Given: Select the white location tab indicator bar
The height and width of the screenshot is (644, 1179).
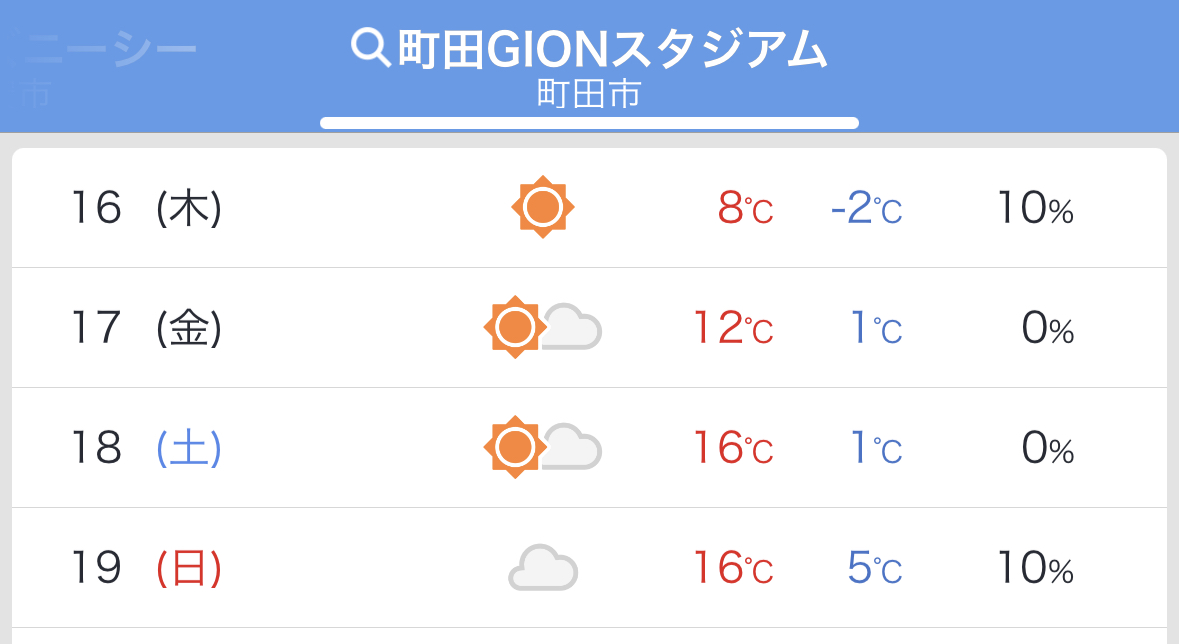Looking at the screenshot, I should (x=590, y=123).
